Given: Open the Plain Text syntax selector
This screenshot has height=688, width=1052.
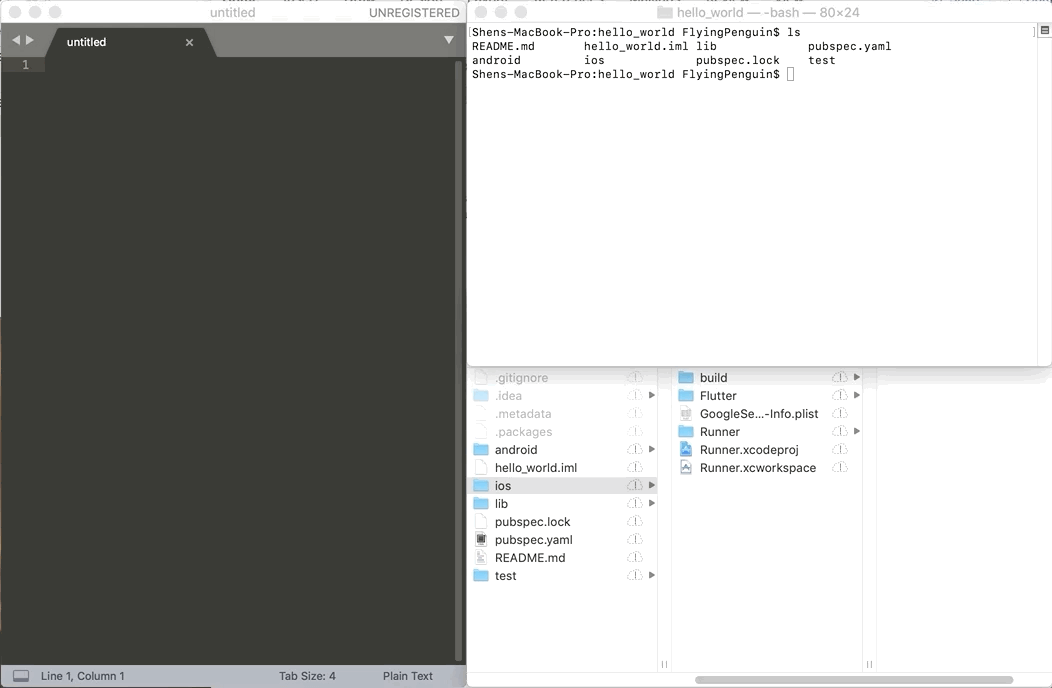Looking at the screenshot, I should (407, 676).
